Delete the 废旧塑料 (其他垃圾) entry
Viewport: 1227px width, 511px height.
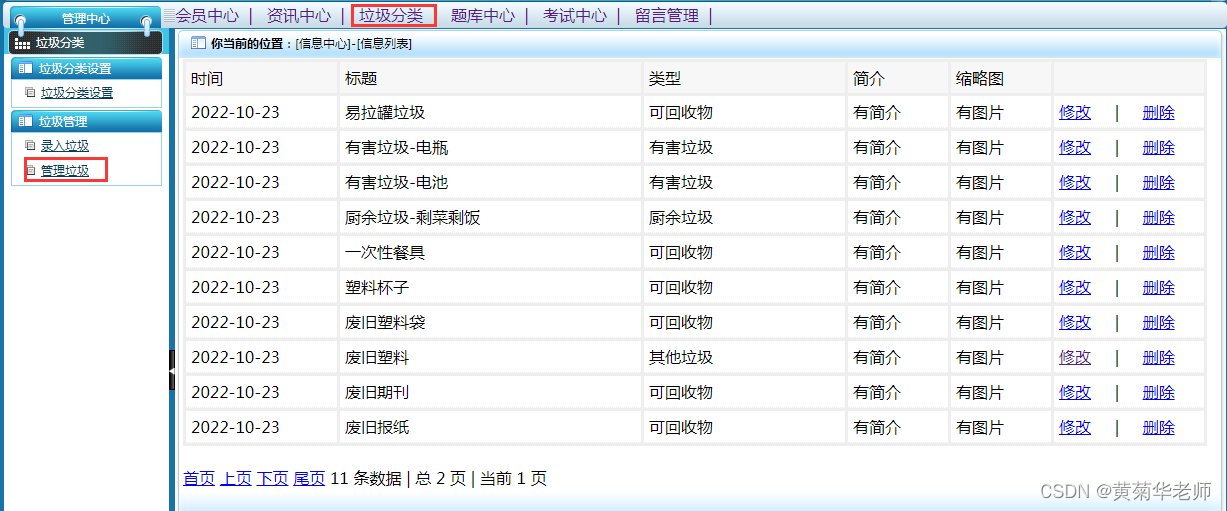pos(1159,358)
